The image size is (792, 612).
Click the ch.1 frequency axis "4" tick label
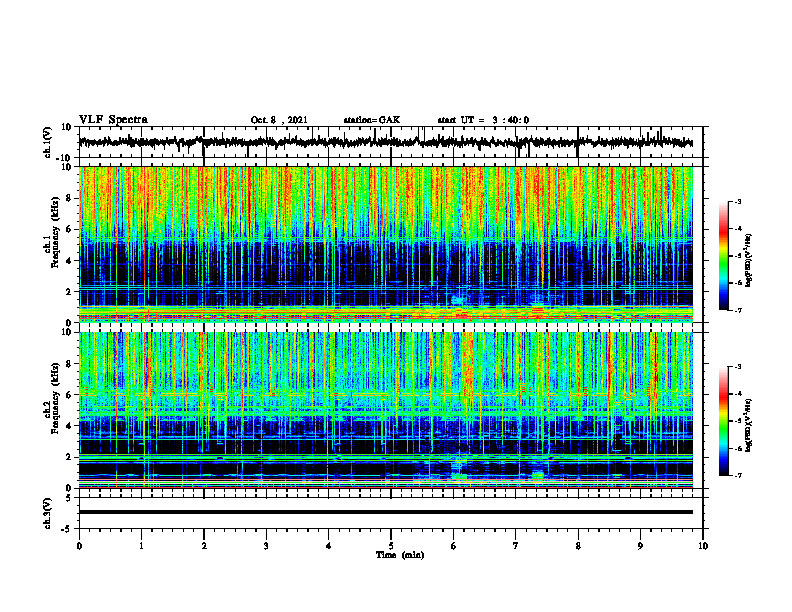(70, 261)
